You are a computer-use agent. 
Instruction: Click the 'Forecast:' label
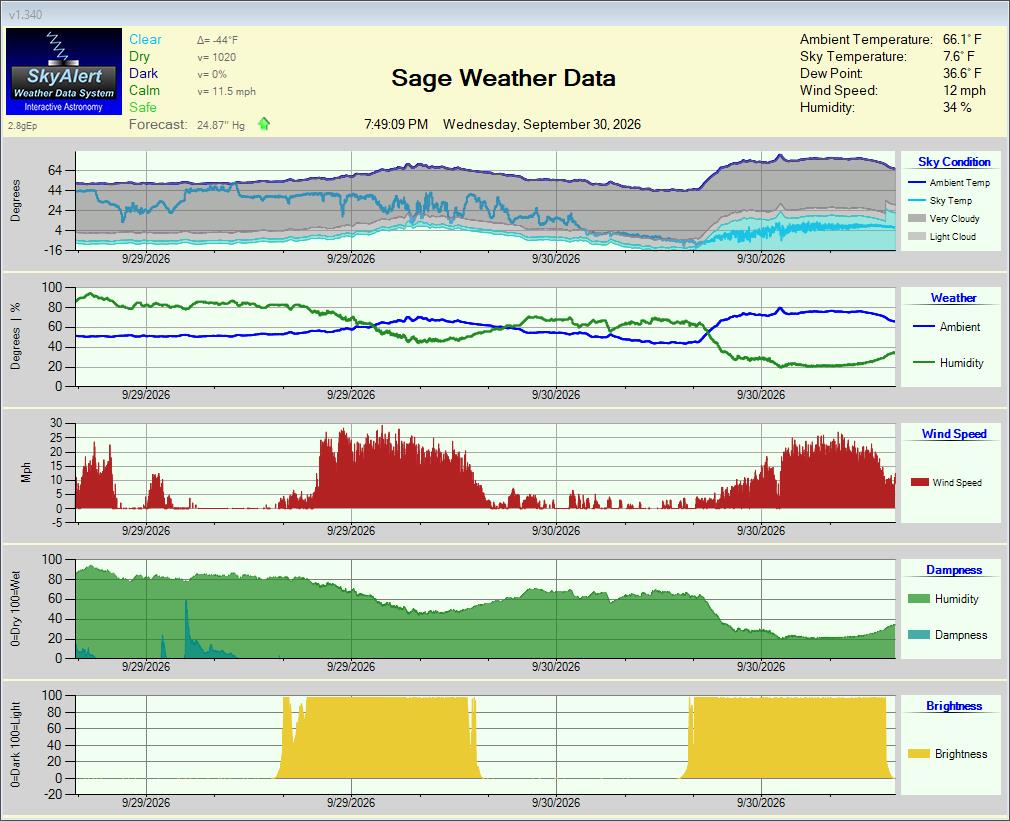pyautogui.click(x=158, y=124)
